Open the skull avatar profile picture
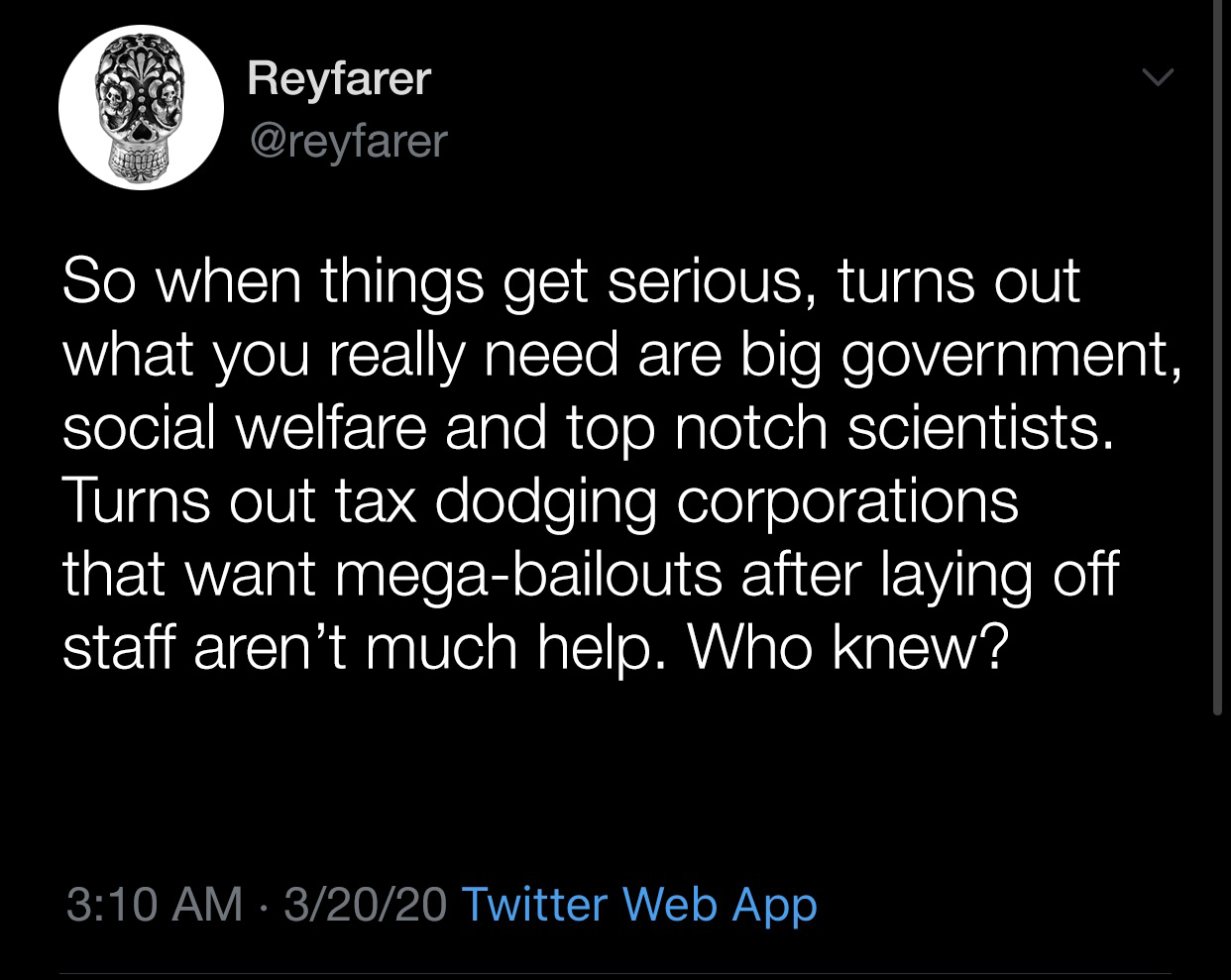This screenshot has height=980, width=1231. pyautogui.click(x=140, y=107)
